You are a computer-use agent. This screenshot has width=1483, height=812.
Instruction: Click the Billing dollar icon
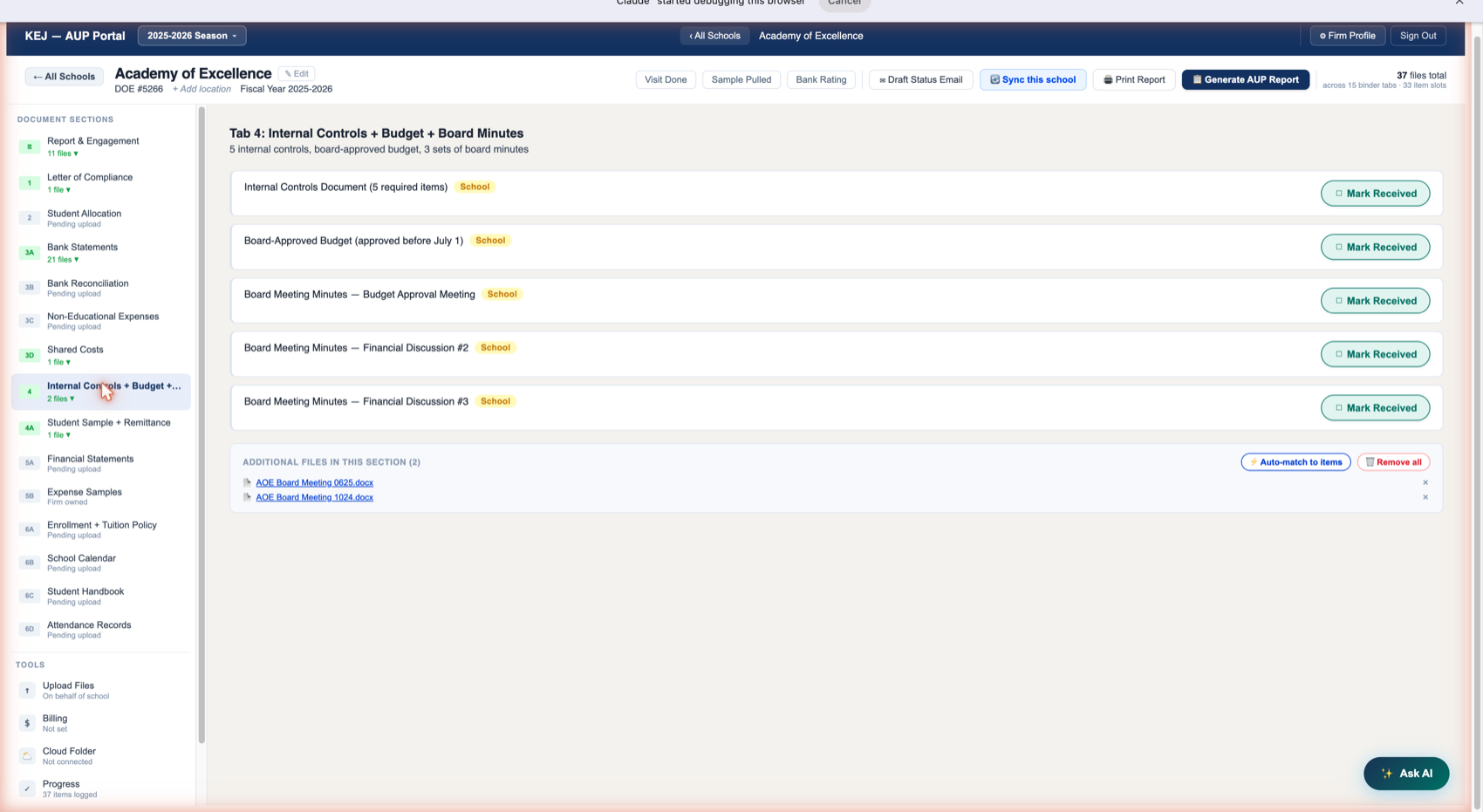pos(27,723)
